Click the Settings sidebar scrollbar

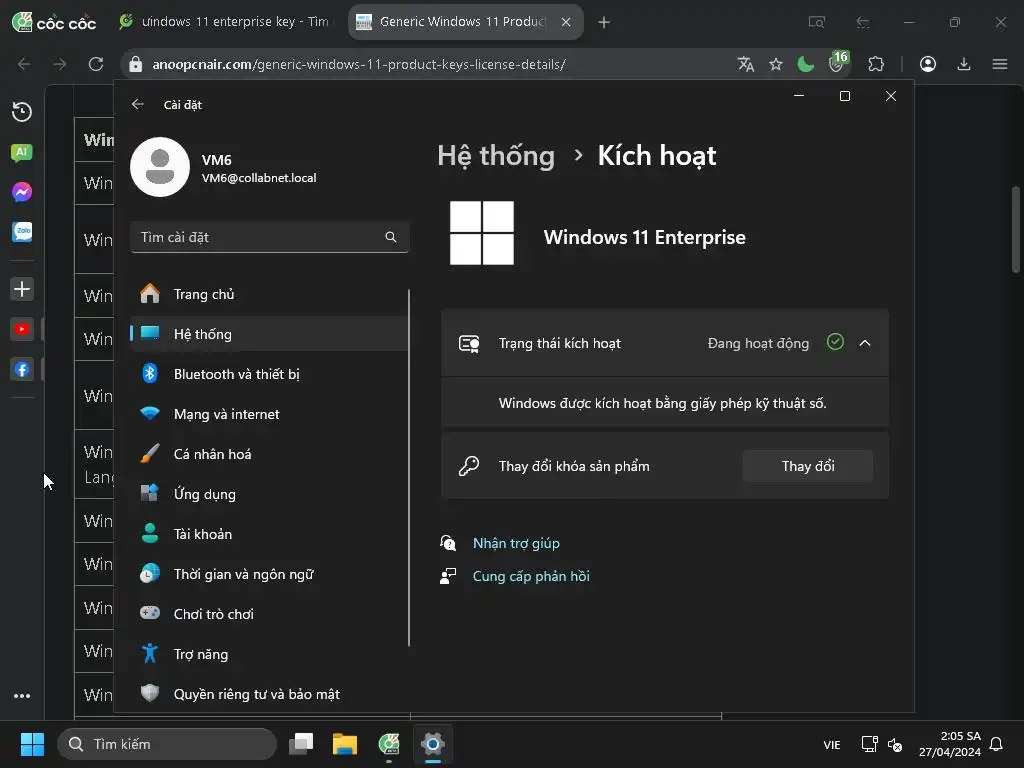pos(409,468)
